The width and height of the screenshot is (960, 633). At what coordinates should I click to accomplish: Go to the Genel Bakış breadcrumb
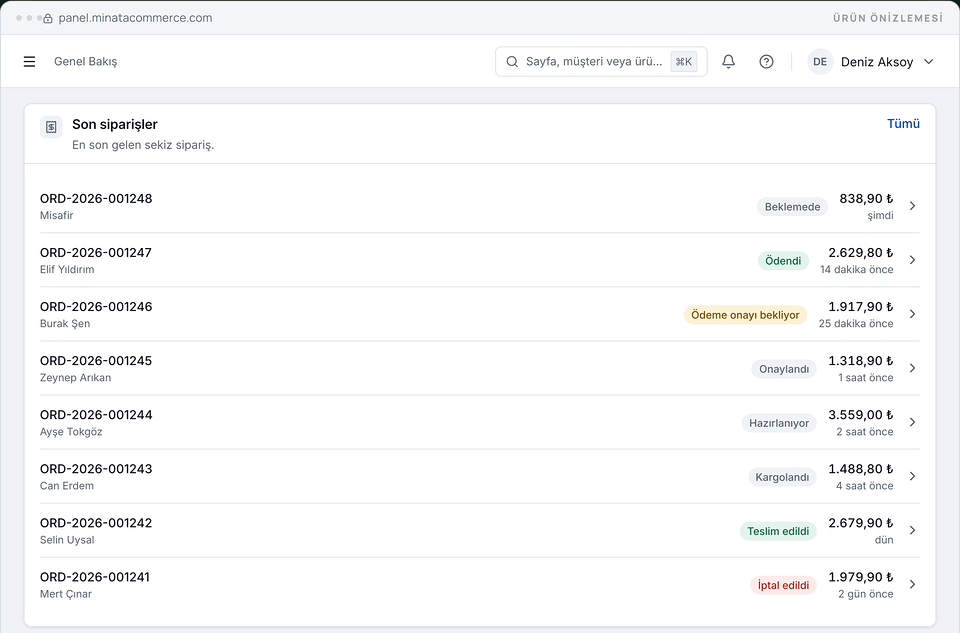click(x=85, y=61)
